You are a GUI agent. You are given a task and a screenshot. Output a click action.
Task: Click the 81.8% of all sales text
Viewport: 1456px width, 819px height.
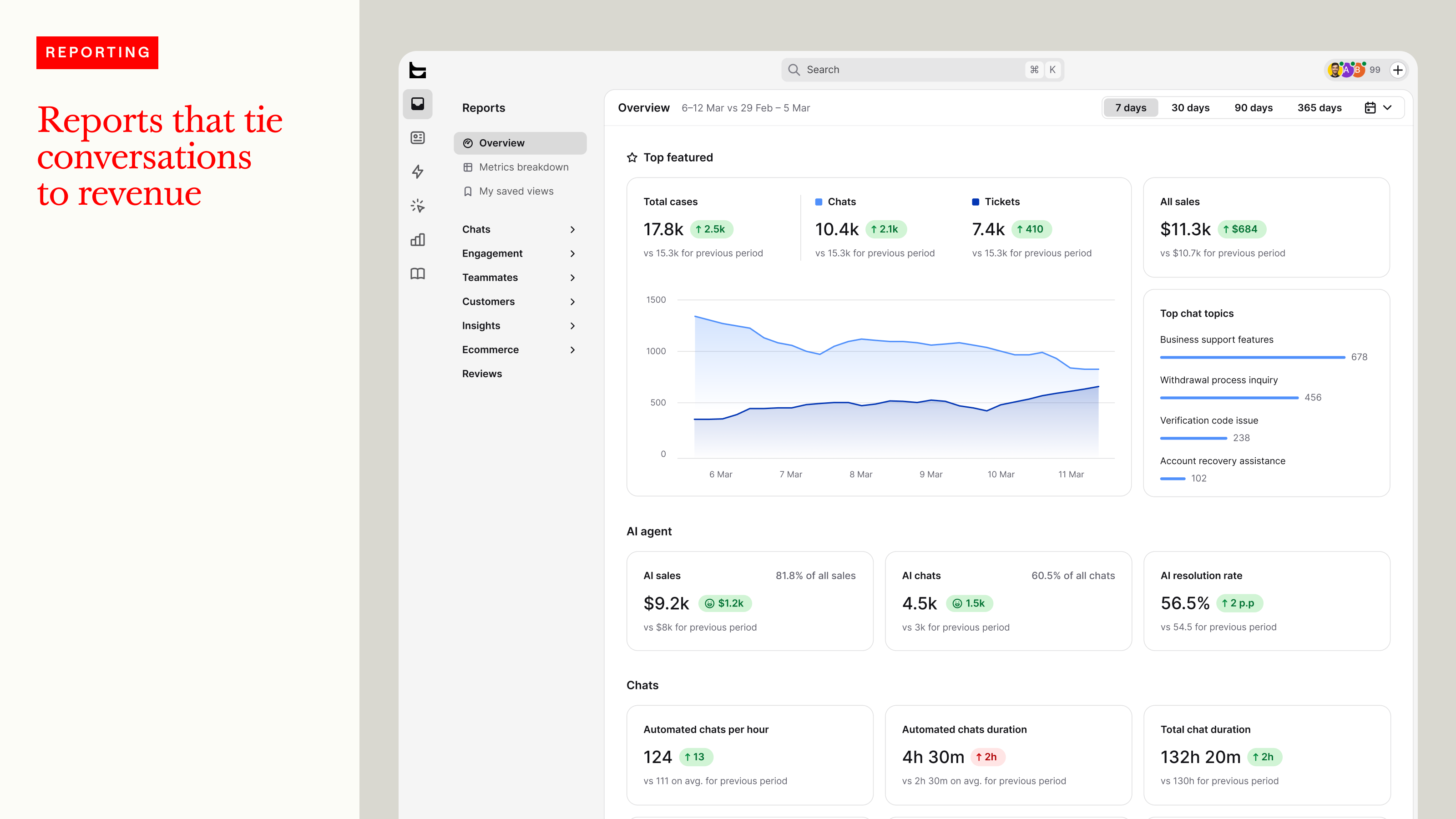point(815,576)
